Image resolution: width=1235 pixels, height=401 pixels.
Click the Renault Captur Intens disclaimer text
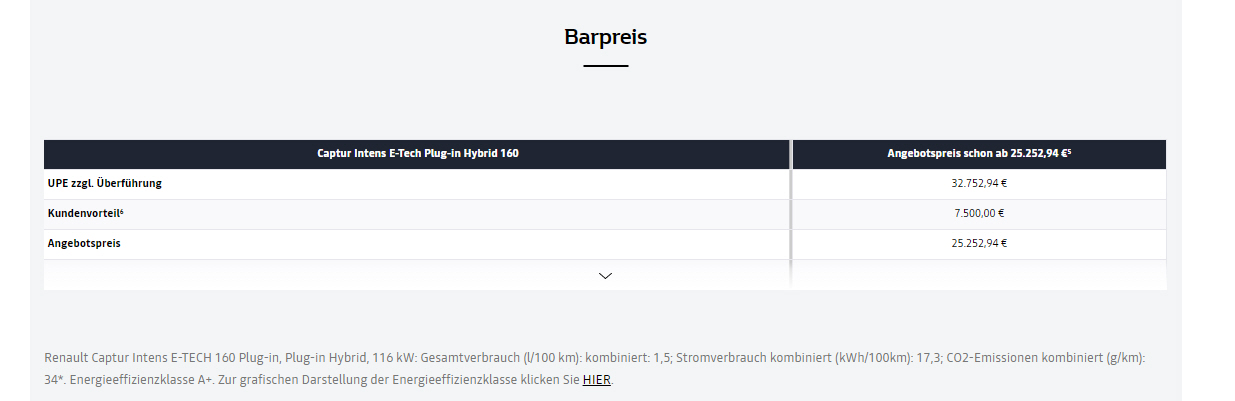(162, 357)
